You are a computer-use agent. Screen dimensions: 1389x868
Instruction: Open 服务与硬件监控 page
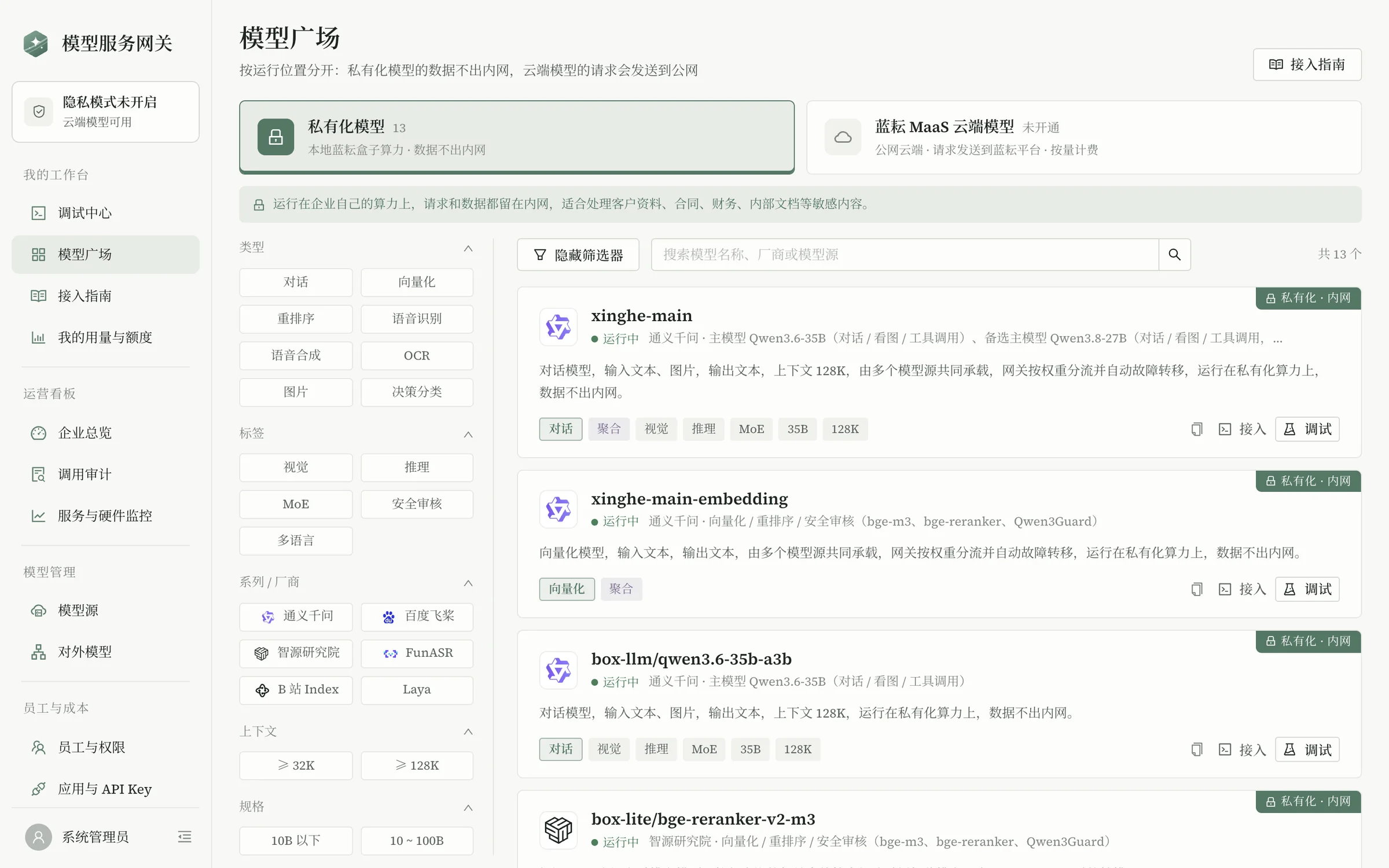105,516
